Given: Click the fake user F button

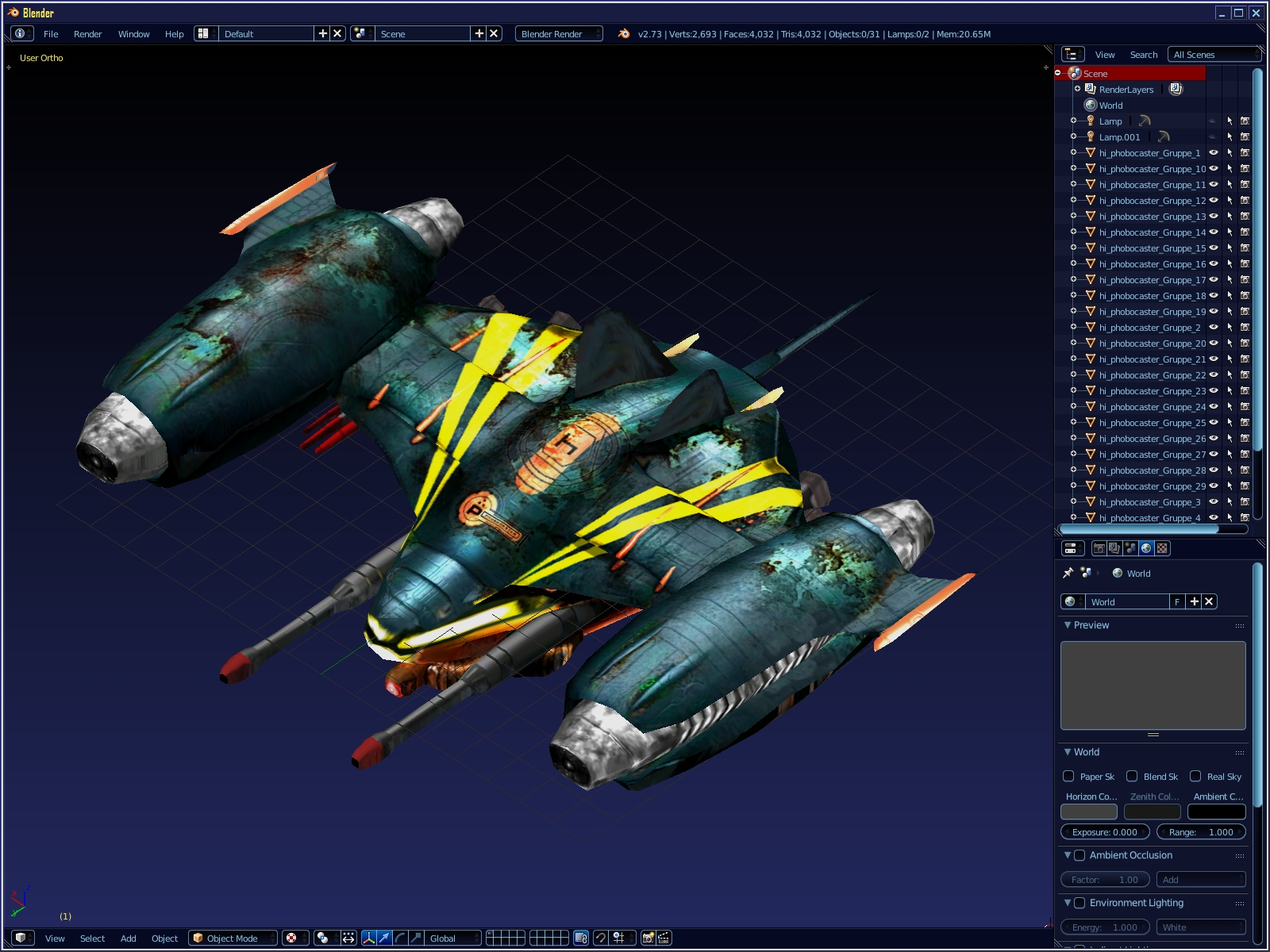Looking at the screenshot, I should click(1177, 601).
